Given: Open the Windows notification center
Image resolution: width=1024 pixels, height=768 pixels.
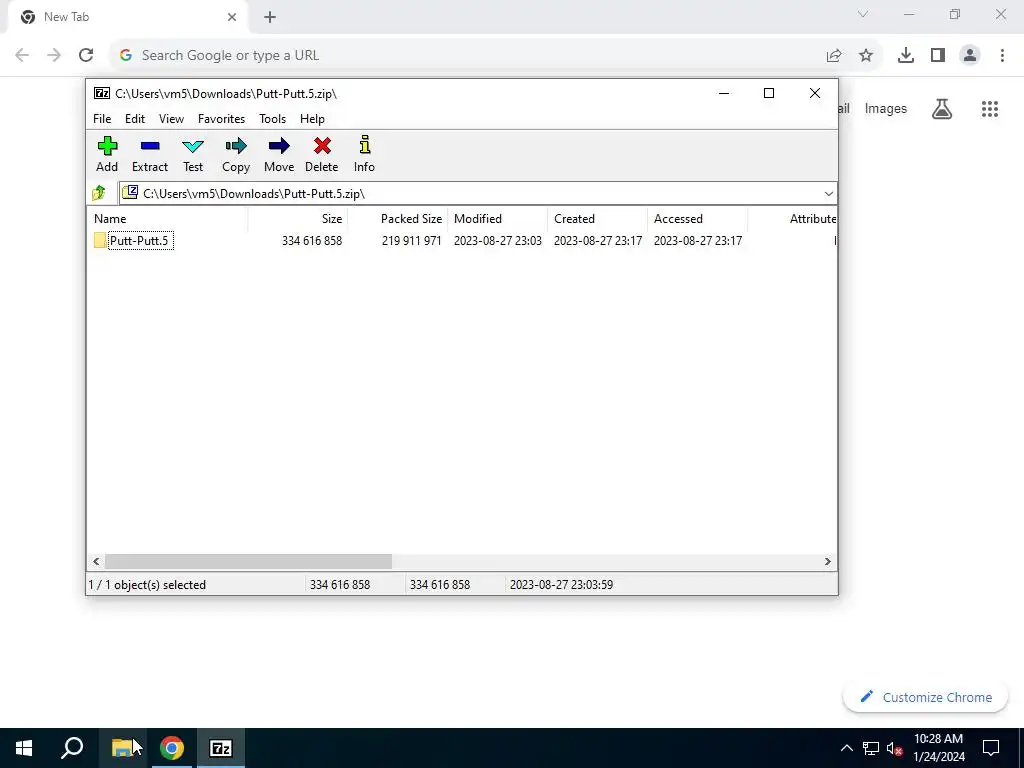Looking at the screenshot, I should tap(991, 748).
